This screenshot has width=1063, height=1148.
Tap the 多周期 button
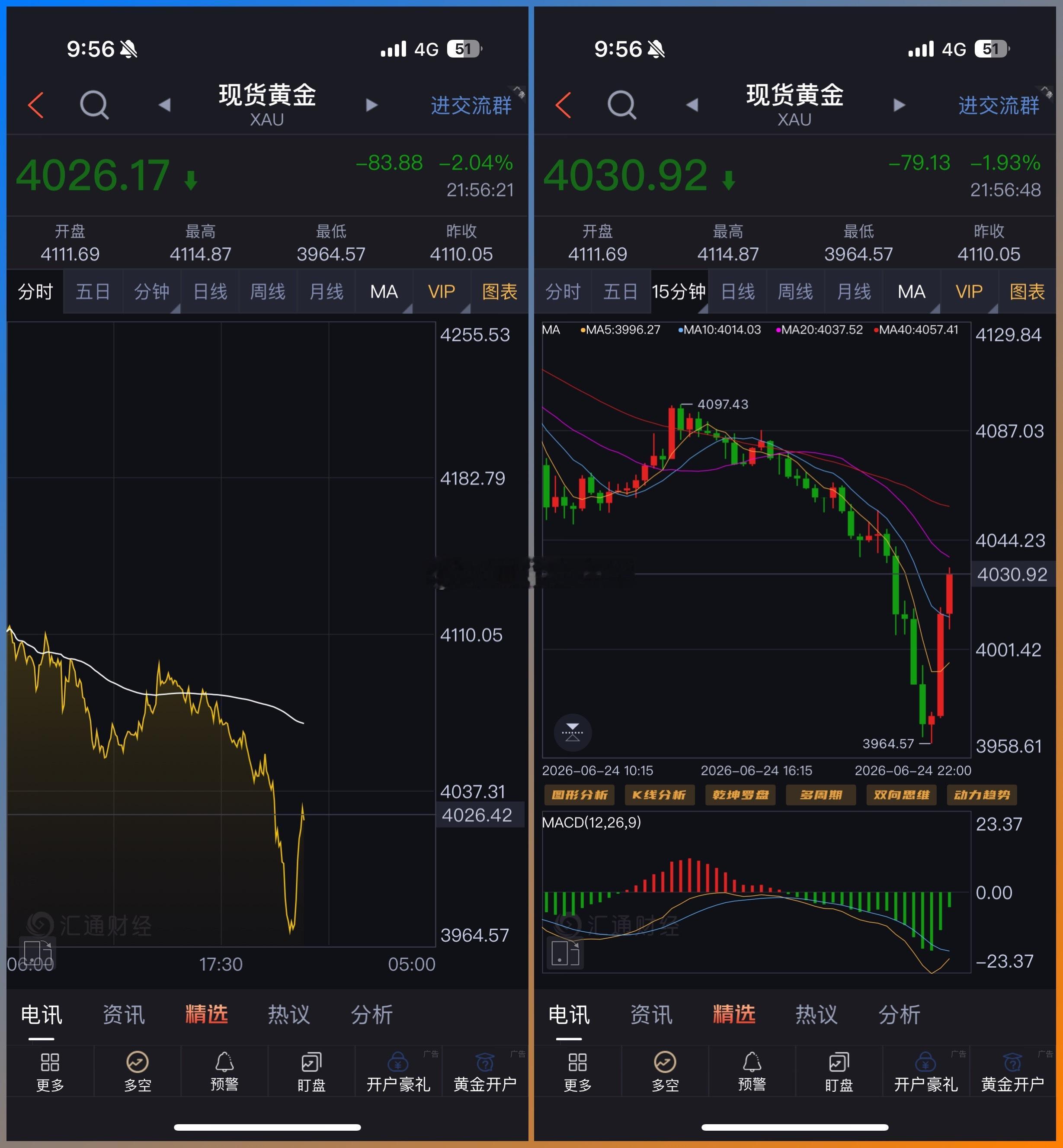(821, 795)
